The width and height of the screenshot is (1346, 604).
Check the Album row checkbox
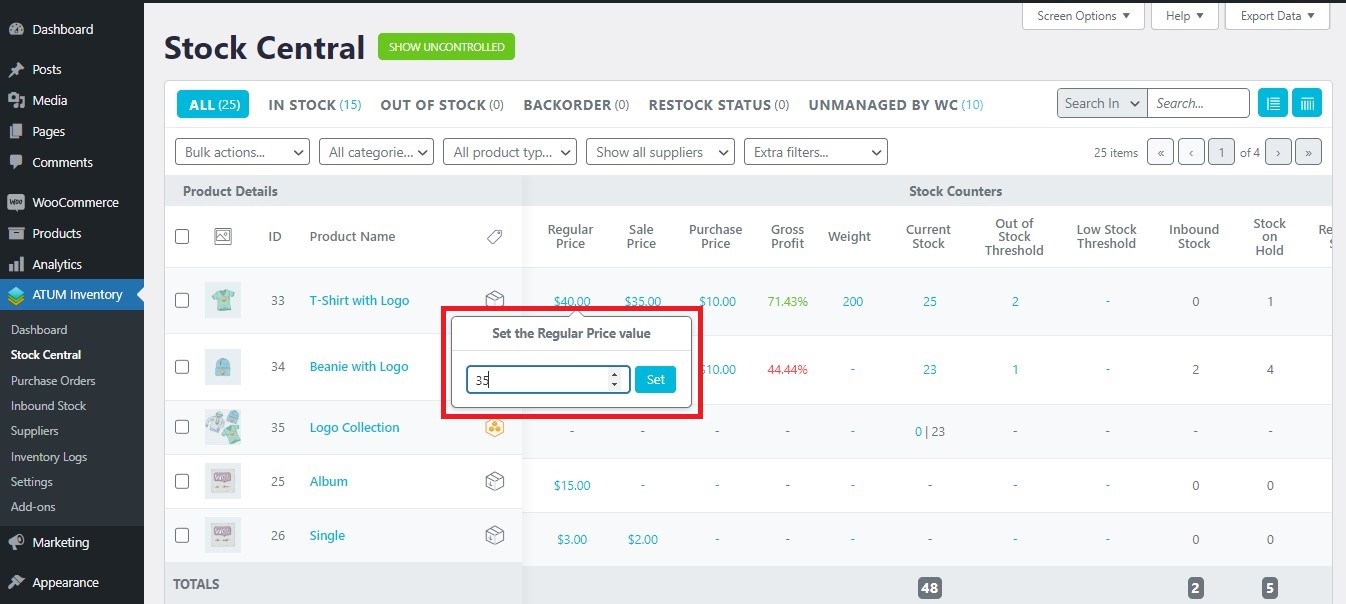click(x=182, y=481)
